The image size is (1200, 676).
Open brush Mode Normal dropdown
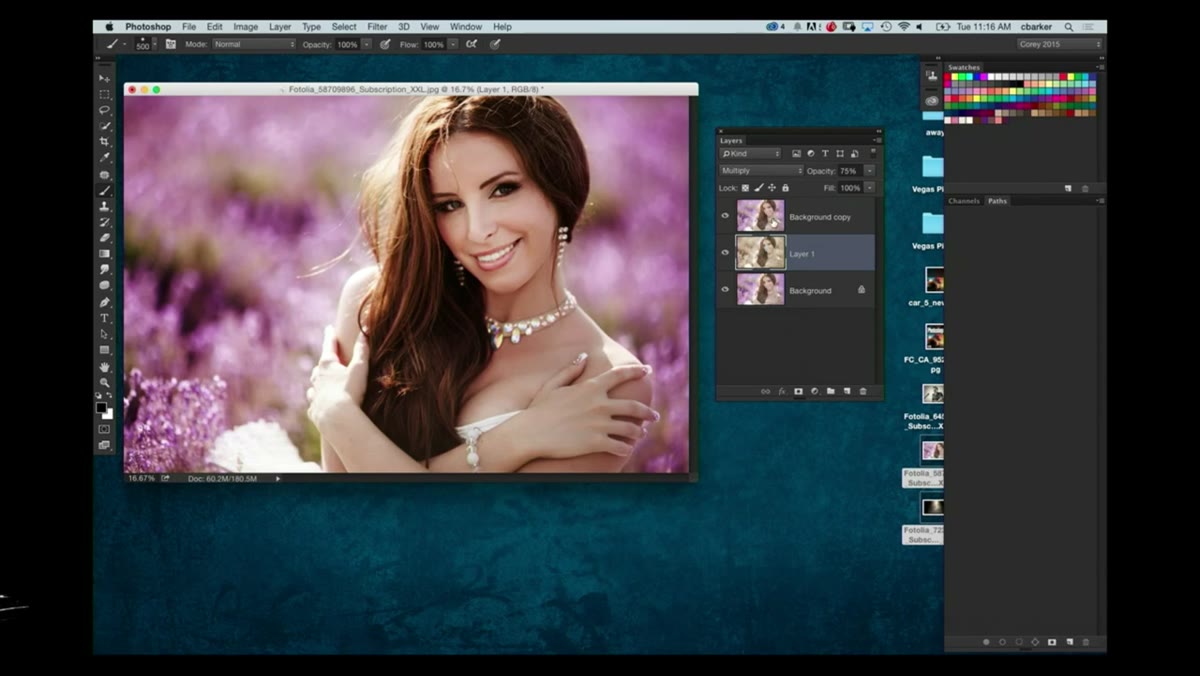[254, 44]
